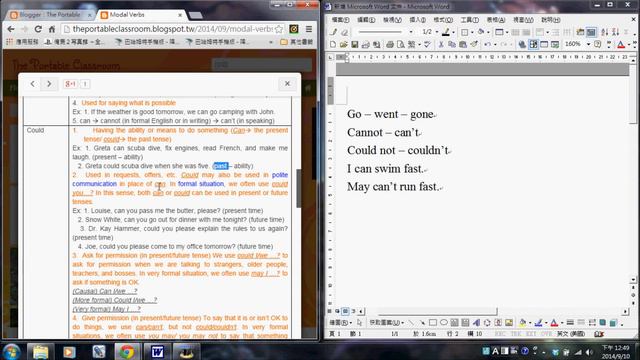
Task: Toggle the highlighted view button beside Word's horizontal scrollbar
Action: (x=345, y=311)
